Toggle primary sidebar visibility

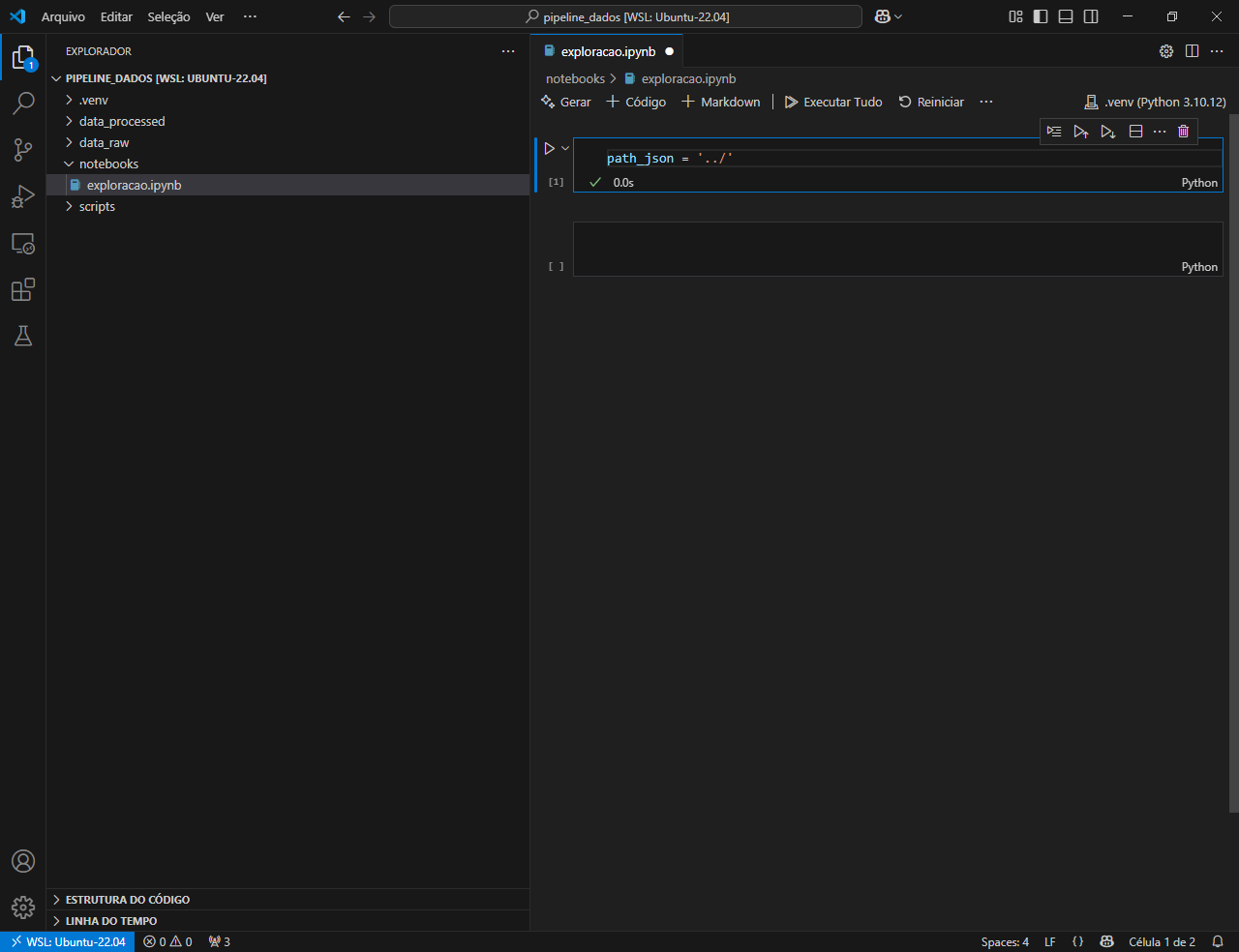(1041, 16)
